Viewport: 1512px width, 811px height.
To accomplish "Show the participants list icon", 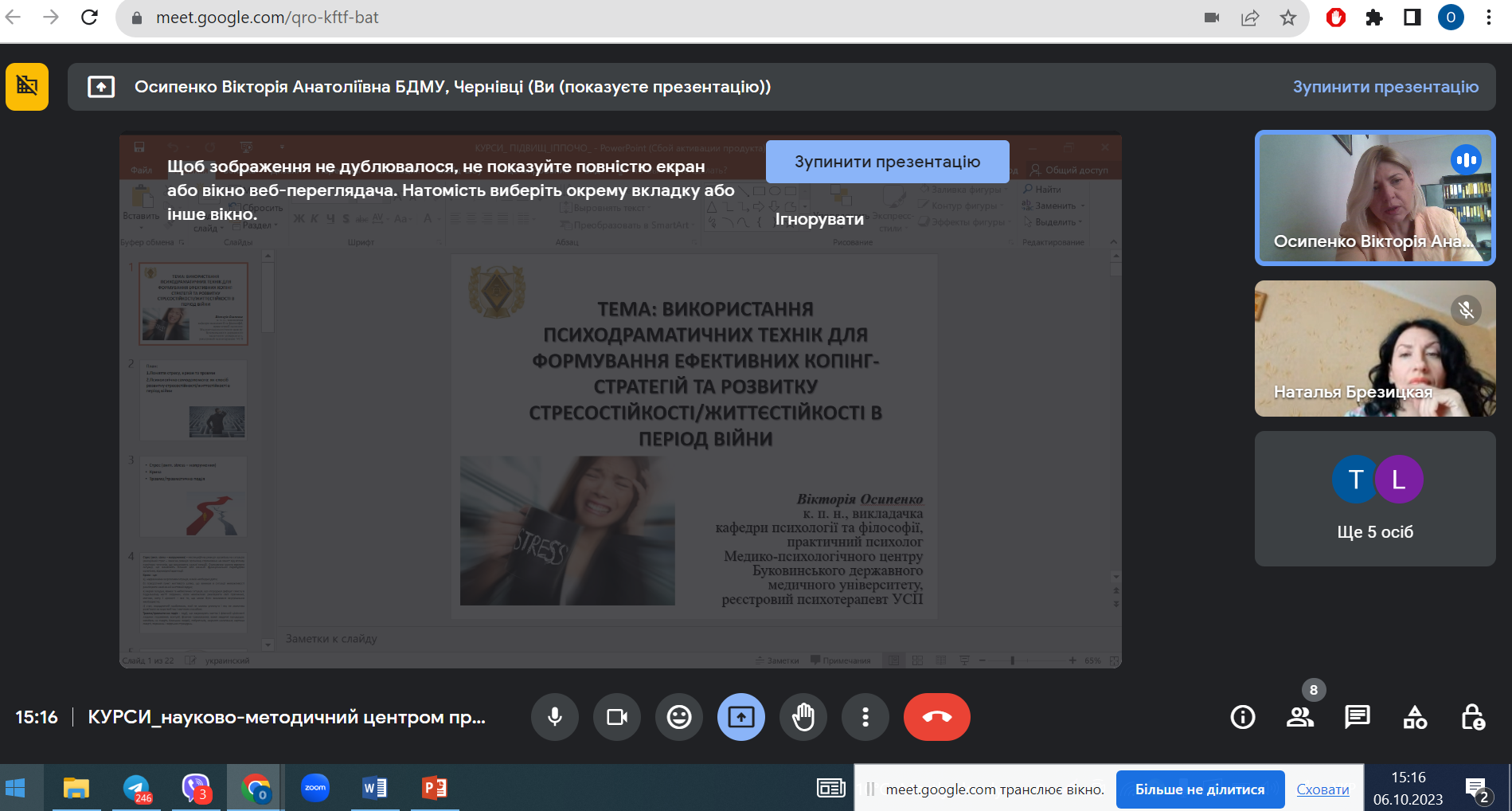I will (x=1300, y=717).
